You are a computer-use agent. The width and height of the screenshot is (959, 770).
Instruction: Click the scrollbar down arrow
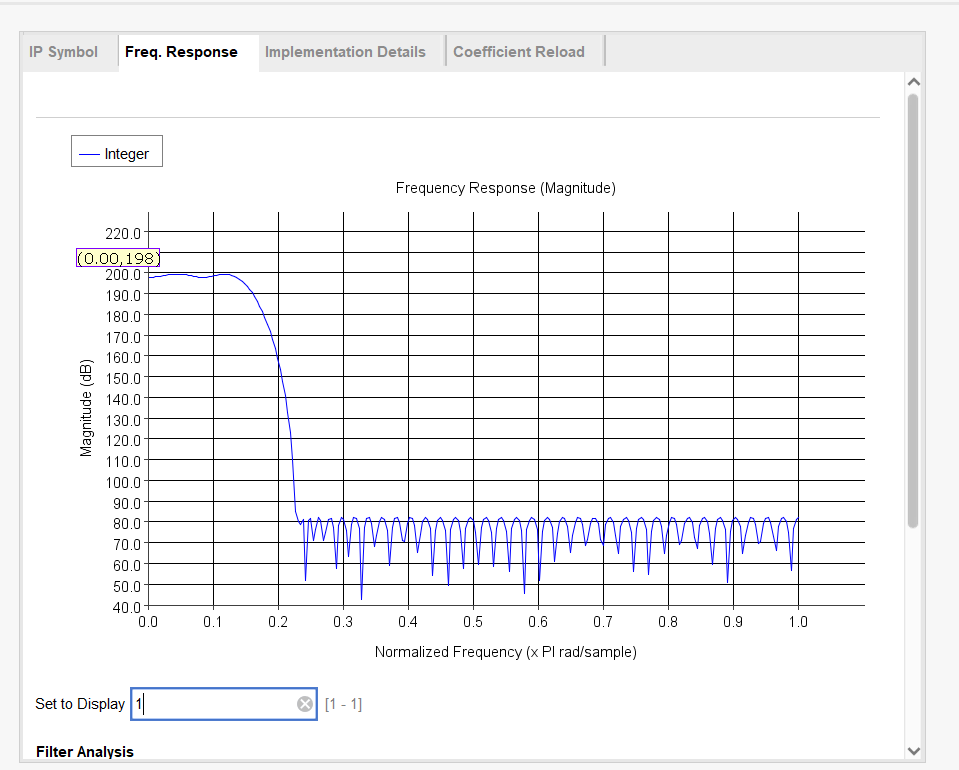[x=912, y=750]
